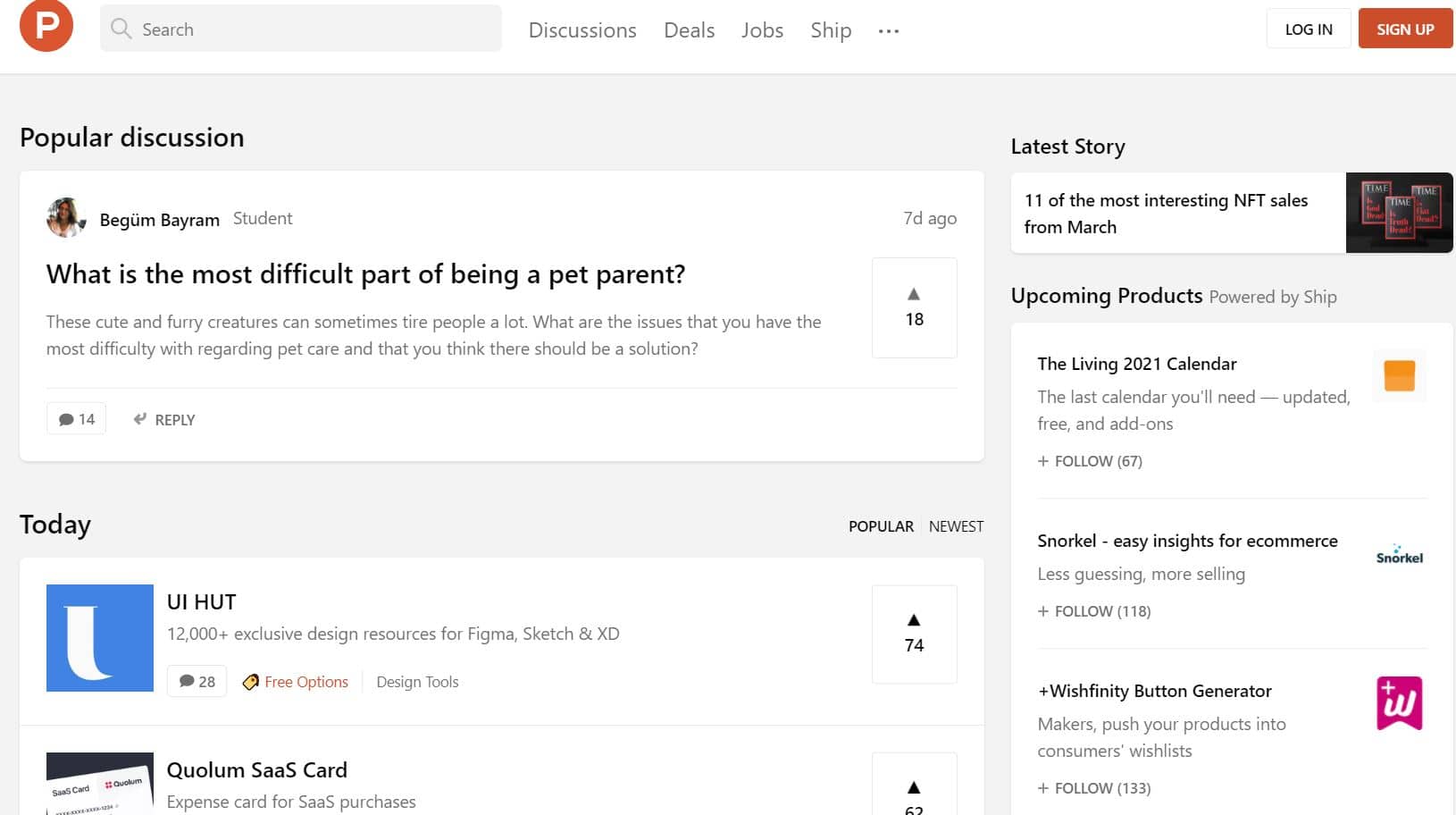Follow Wishfinity Button Generator (133)
This screenshot has width=1456, height=815.
click(1094, 788)
